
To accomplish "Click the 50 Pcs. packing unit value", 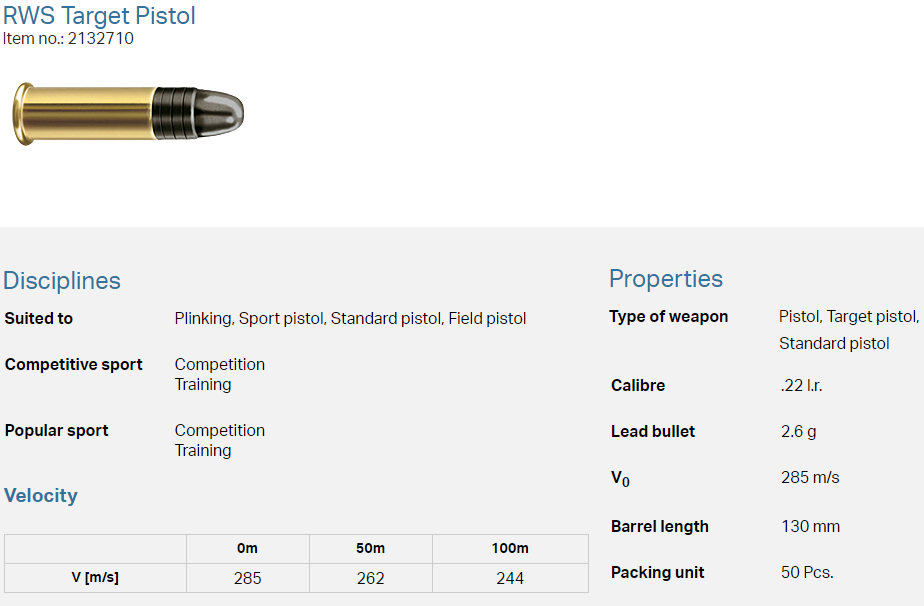I will (807, 573).
